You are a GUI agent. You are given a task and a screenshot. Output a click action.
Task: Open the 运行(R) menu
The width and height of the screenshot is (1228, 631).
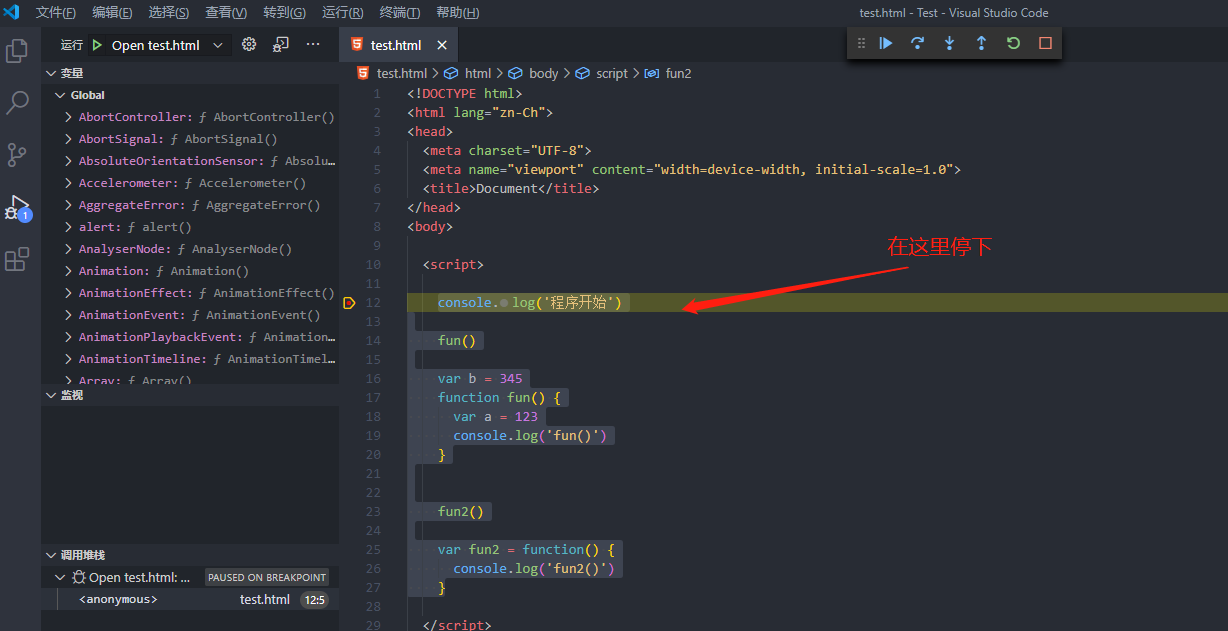pyautogui.click(x=343, y=13)
